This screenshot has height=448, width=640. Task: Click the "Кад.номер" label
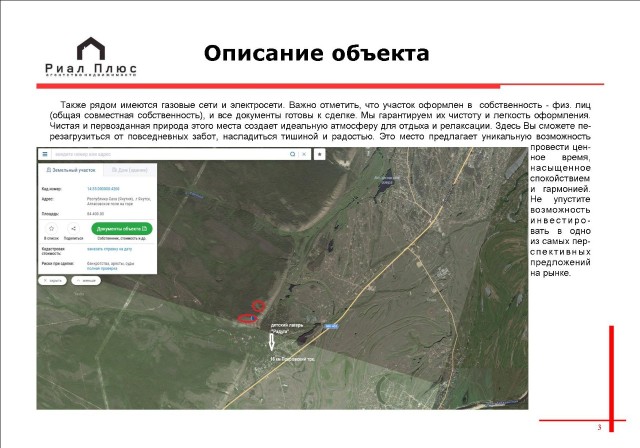click(x=51, y=189)
